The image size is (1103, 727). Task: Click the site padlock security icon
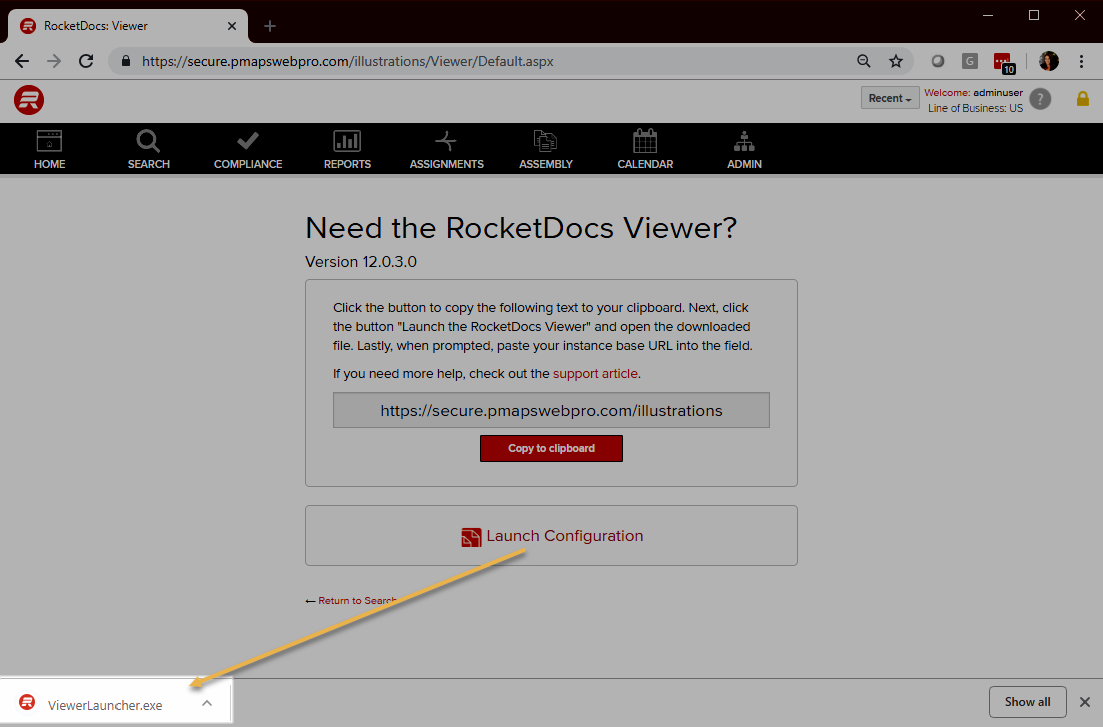(126, 61)
